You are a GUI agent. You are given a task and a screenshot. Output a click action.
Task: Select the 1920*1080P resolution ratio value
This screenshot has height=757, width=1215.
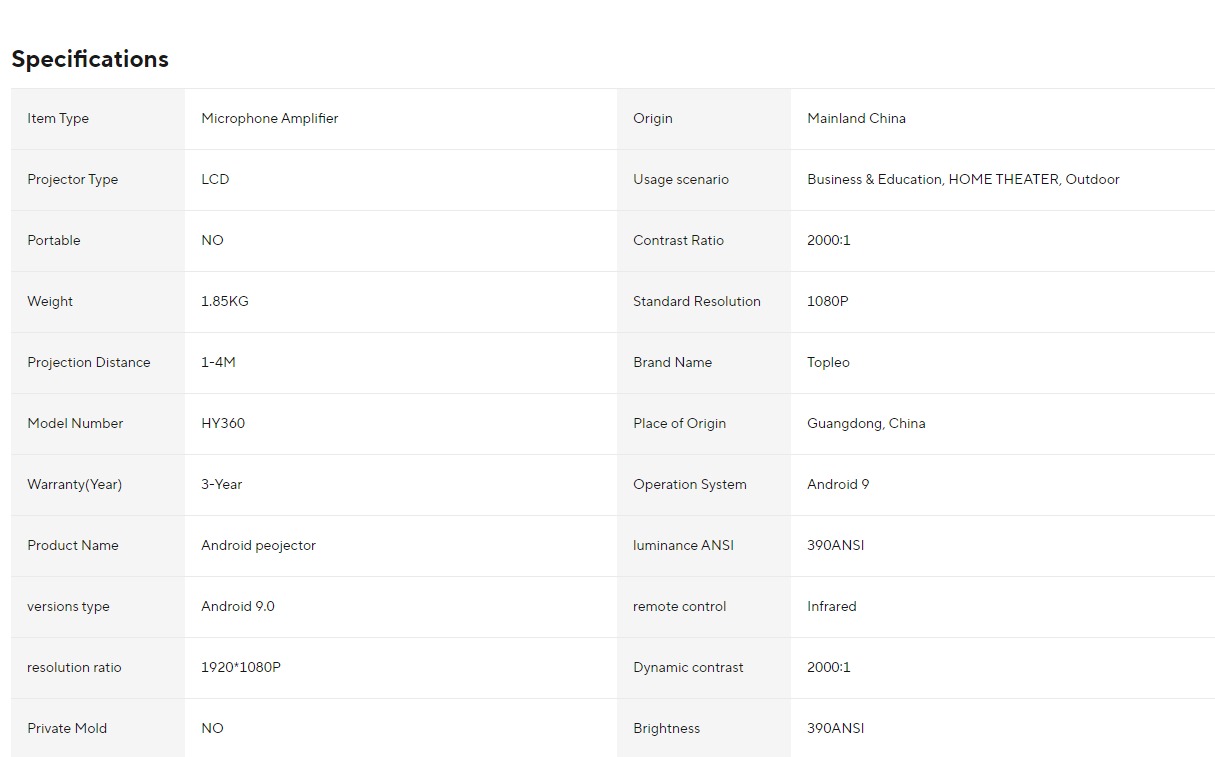(x=240, y=667)
